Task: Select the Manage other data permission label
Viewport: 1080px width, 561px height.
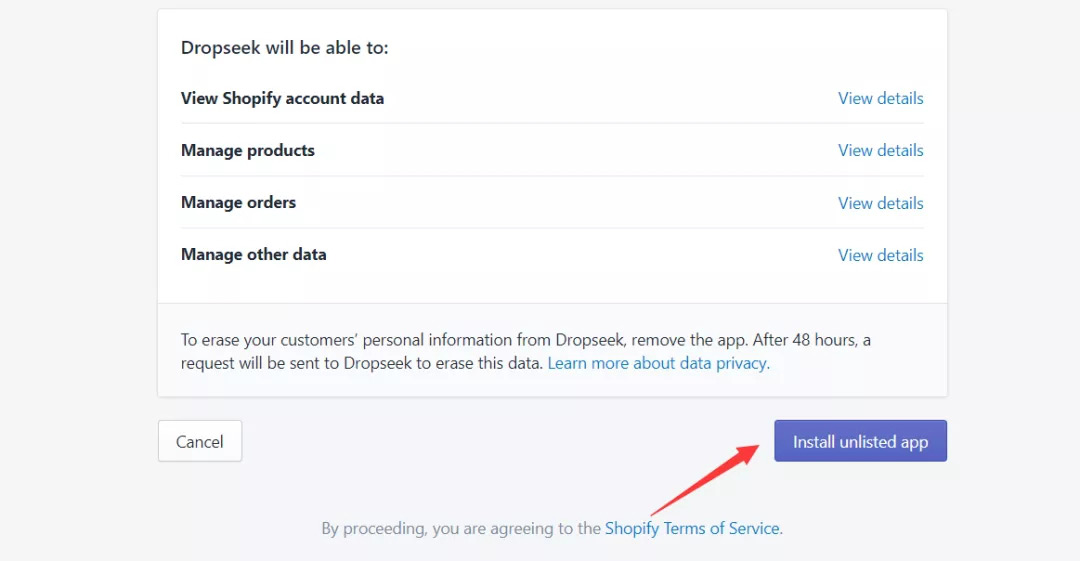Action: pos(253,254)
